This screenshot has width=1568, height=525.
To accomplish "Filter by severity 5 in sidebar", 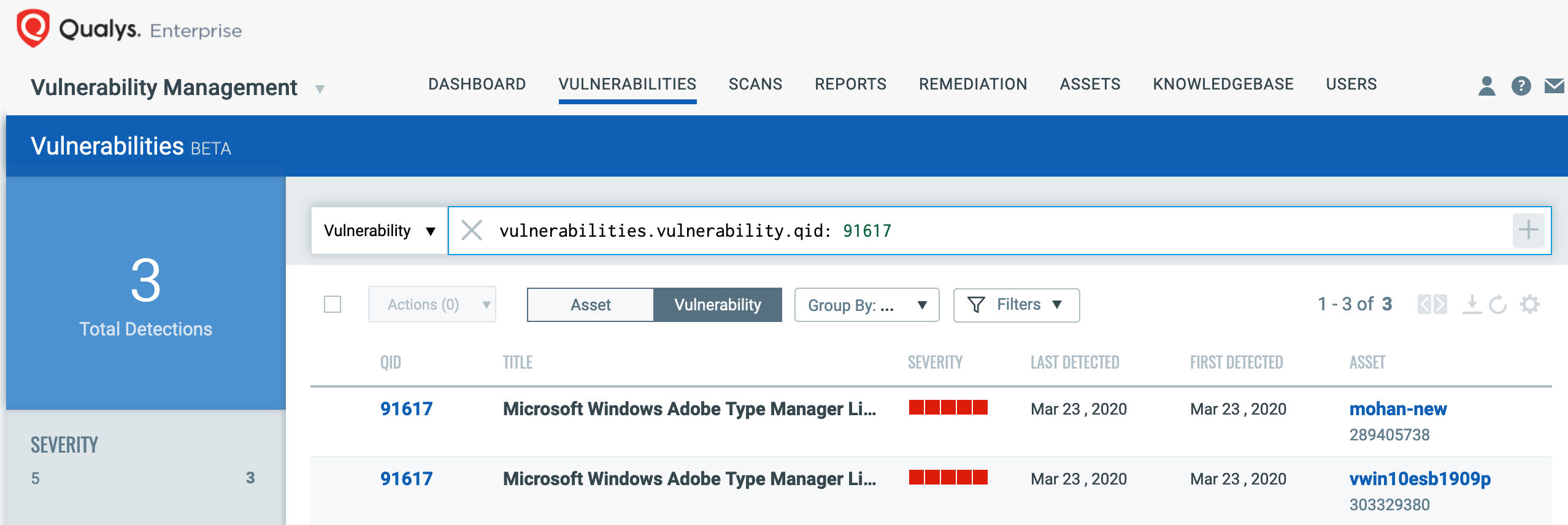I will [36, 478].
